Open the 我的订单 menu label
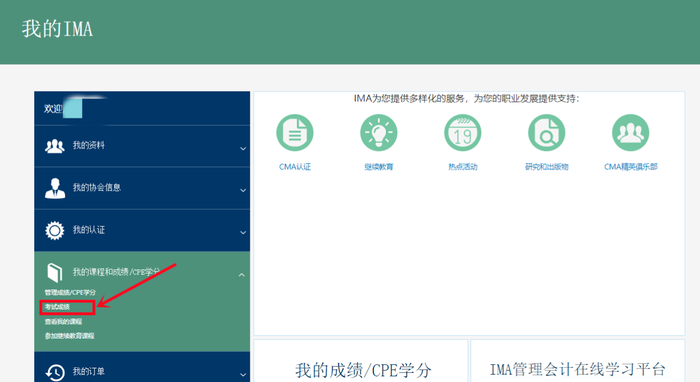The image size is (700, 382). pos(88,371)
